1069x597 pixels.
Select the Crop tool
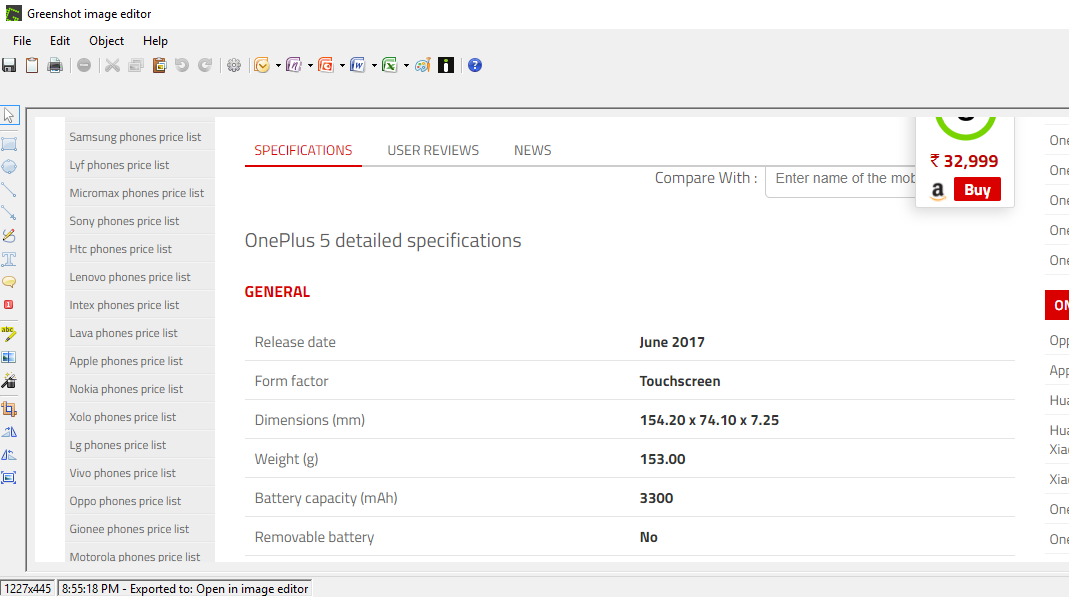(9, 409)
